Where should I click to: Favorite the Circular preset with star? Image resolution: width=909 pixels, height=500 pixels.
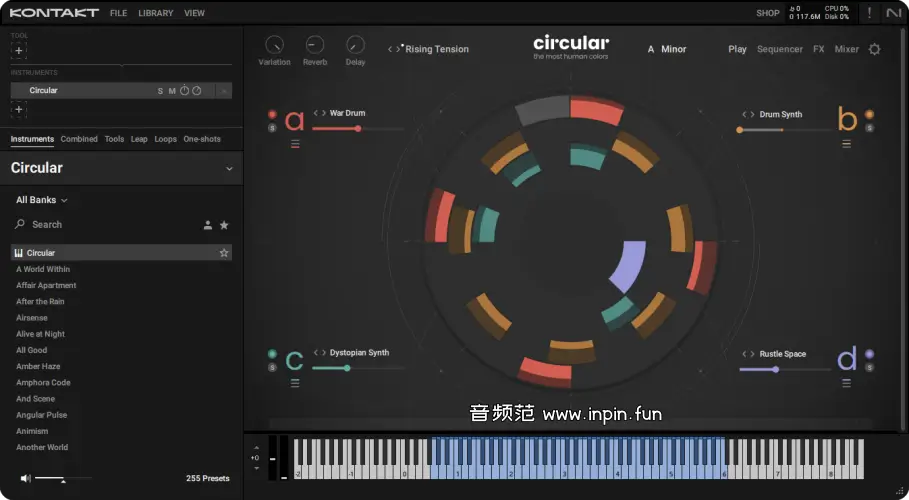tap(224, 253)
